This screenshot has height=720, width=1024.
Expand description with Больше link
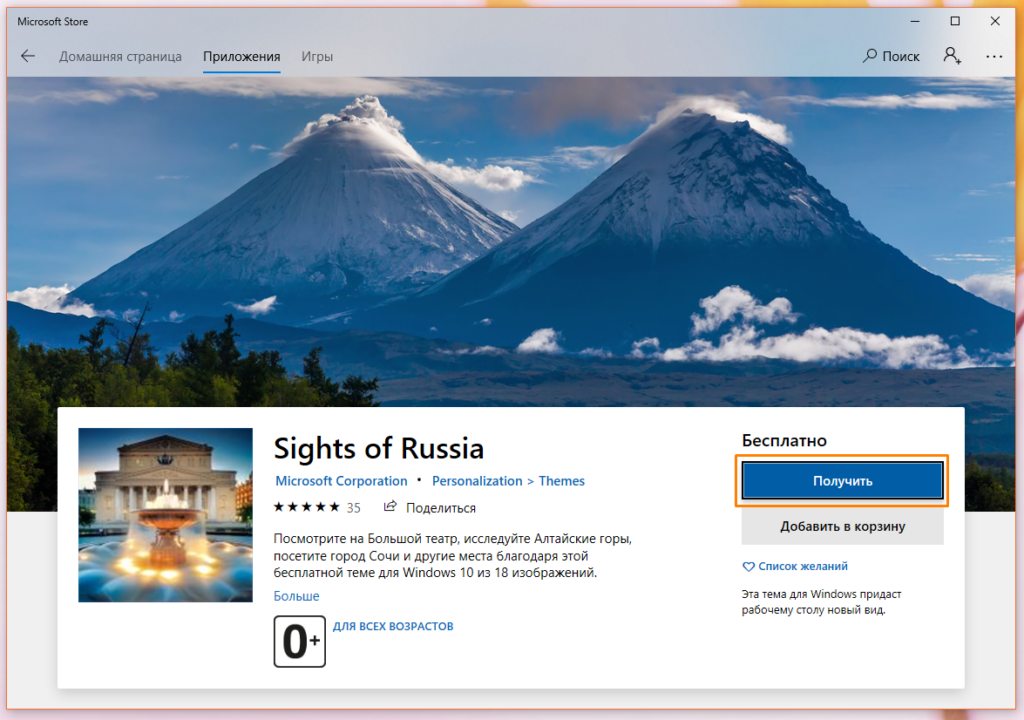pos(296,596)
